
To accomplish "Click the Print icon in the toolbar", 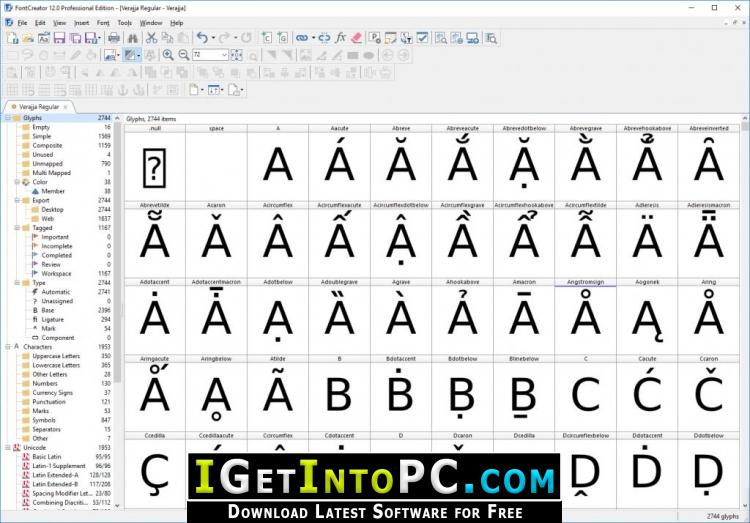I will click(114, 38).
